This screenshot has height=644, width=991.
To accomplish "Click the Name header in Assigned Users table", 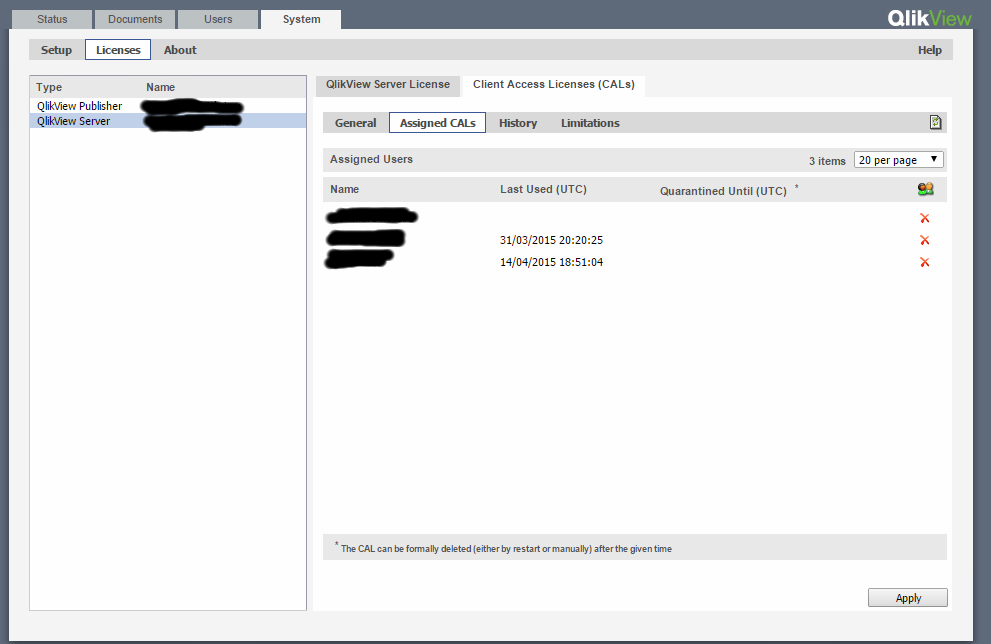I will [344, 189].
